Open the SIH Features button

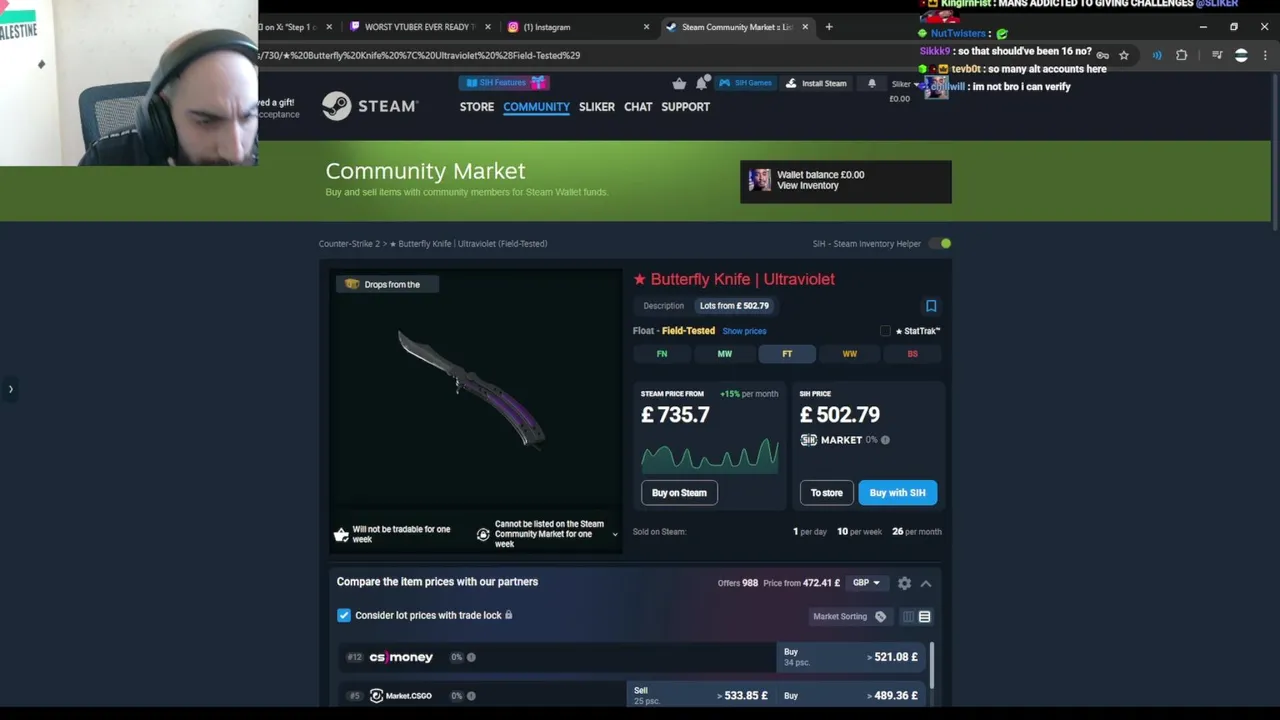504,83
